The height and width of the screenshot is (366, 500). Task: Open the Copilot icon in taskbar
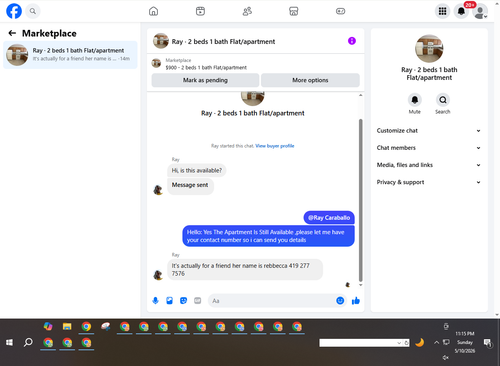click(x=48, y=327)
